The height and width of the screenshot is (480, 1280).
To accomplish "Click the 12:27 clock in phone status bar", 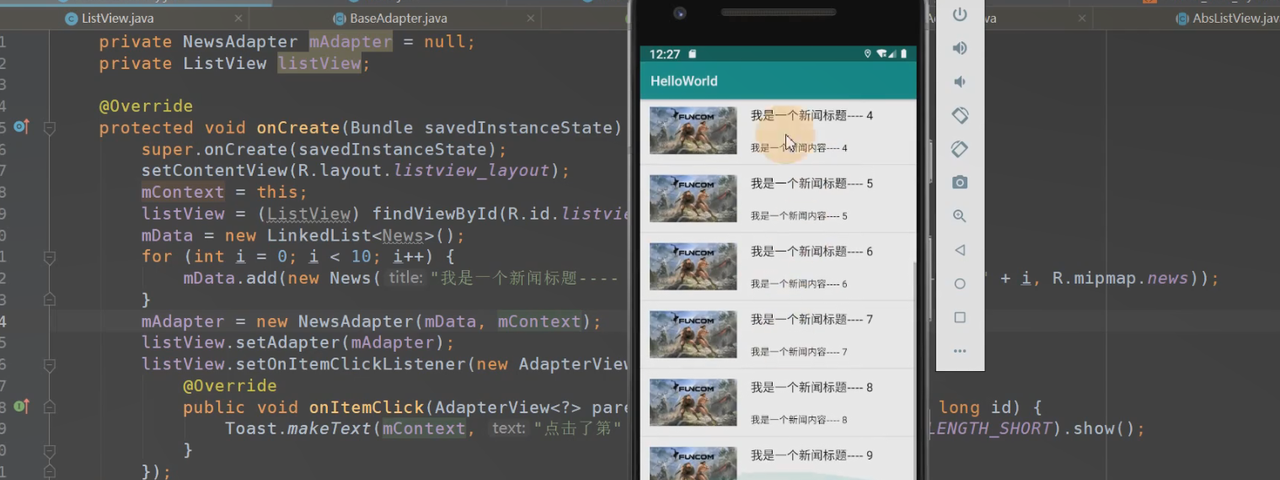I will click(x=664, y=54).
